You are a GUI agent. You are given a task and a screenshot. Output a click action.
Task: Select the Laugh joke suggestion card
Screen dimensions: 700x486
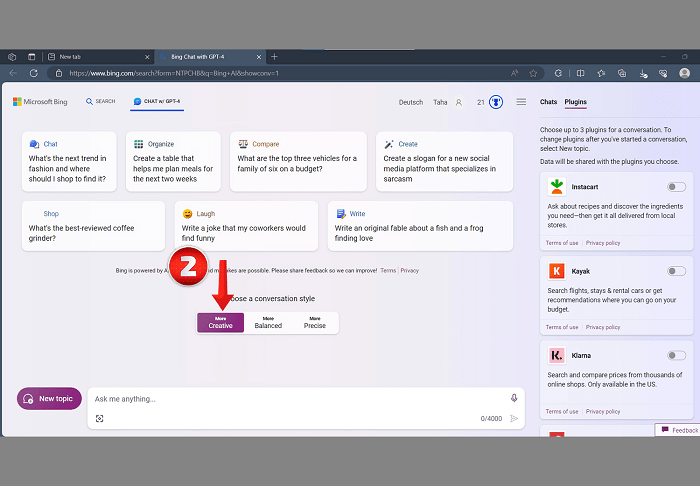tap(246, 226)
